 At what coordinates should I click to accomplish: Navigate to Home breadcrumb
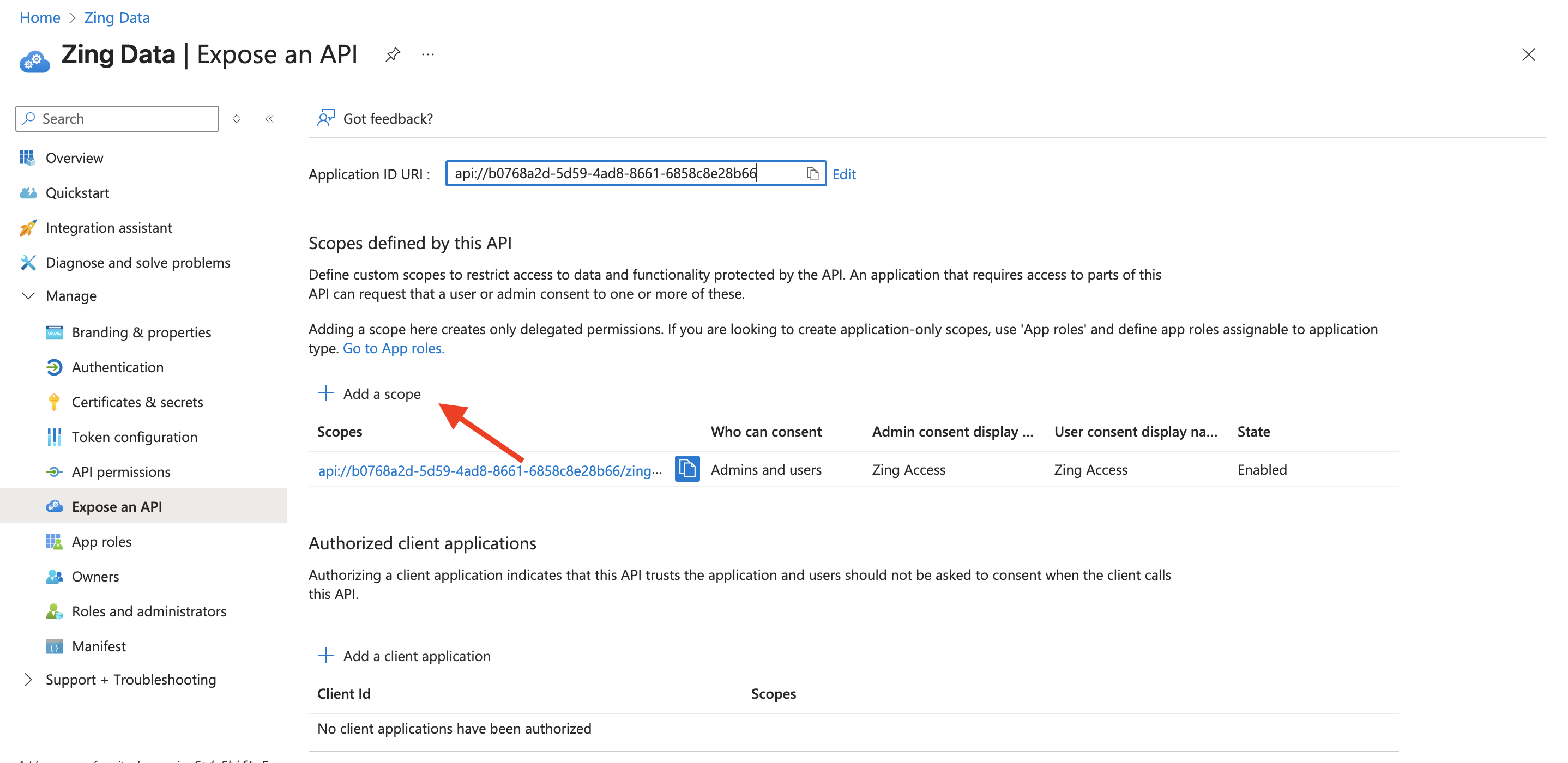click(x=40, y=17)
